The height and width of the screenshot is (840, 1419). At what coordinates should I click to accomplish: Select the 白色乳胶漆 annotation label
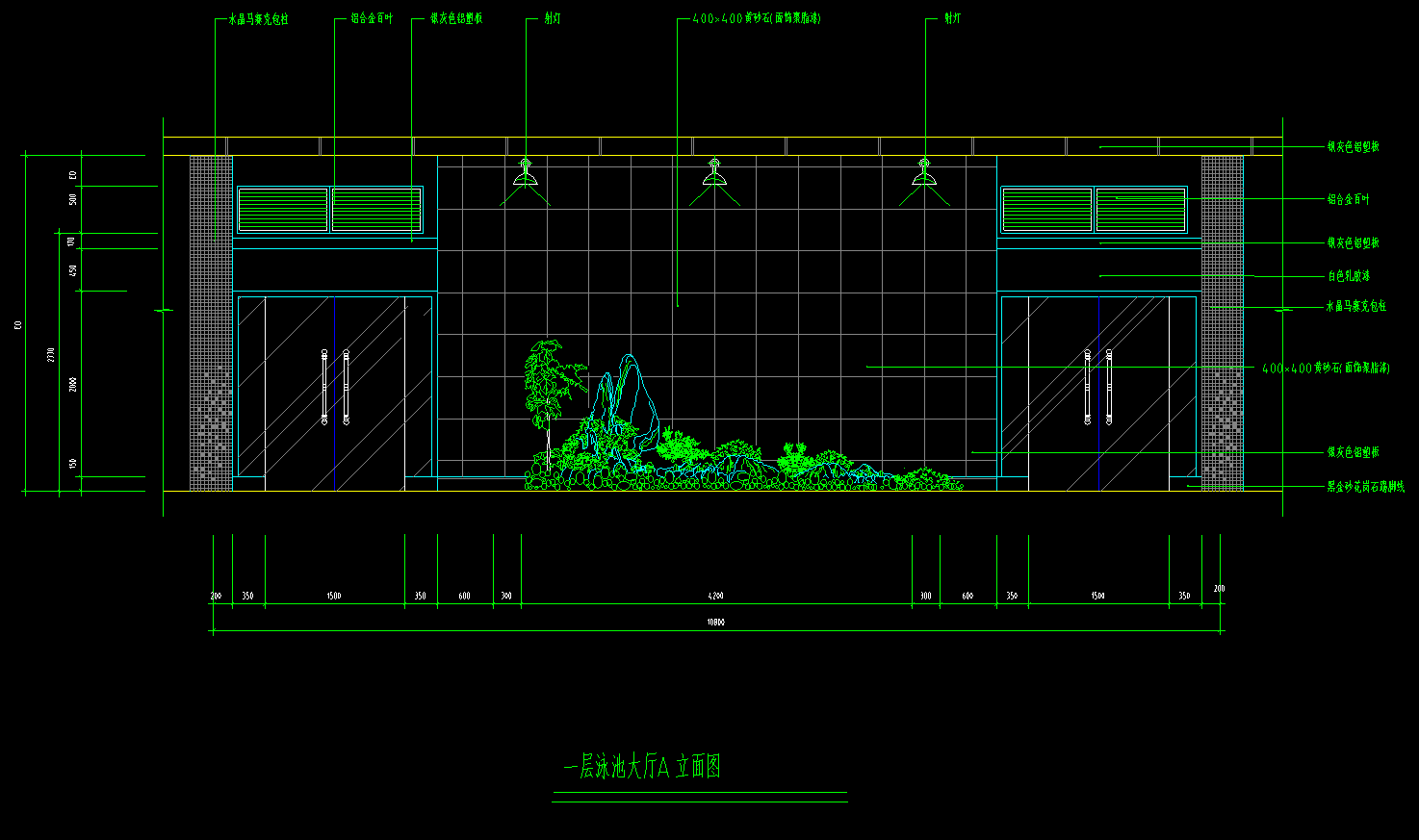(1349, 276)
